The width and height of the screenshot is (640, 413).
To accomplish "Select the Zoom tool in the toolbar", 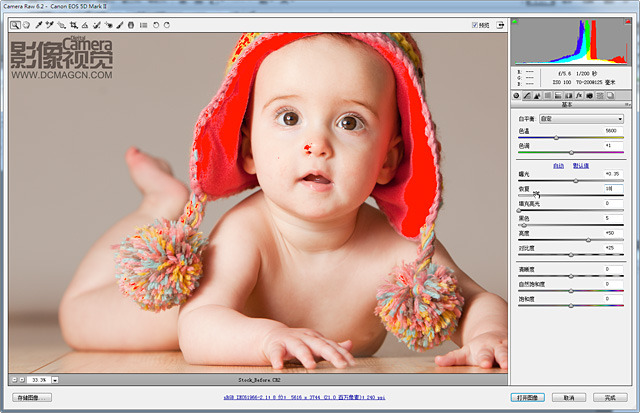I will [16, 24].
